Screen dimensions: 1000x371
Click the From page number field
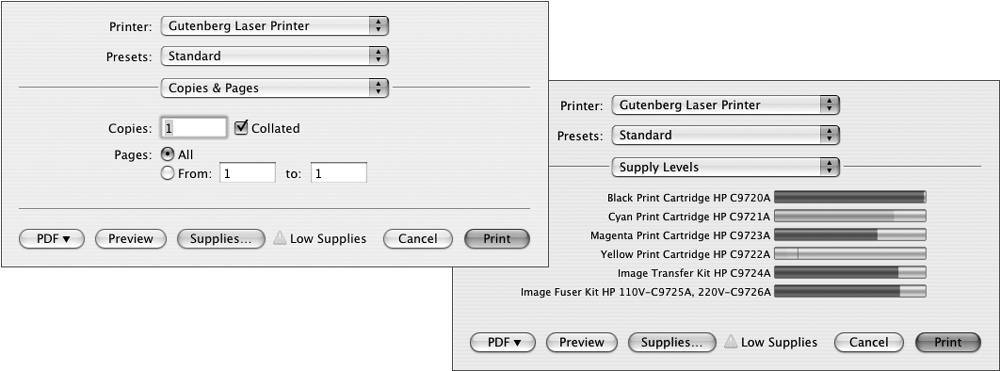247,173
